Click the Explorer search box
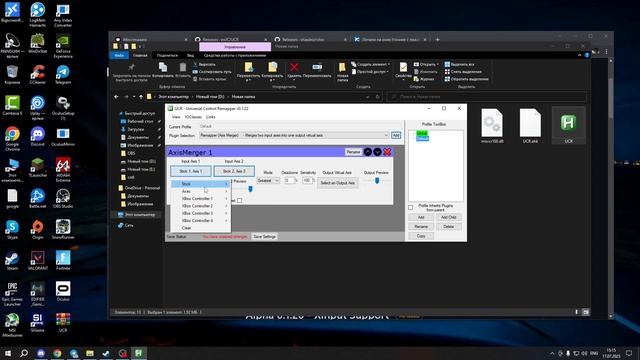The width and height of the screenshot is (640, 360). click(488, 97)
